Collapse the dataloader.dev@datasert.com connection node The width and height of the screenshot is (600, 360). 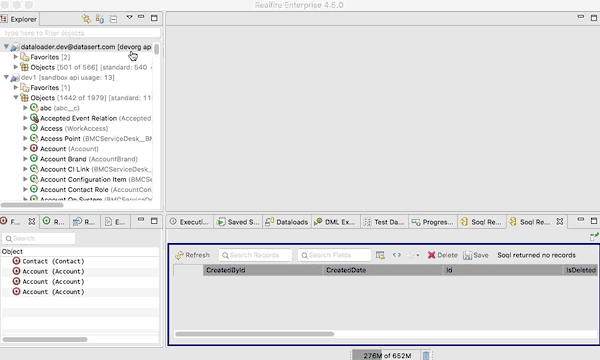6,47
